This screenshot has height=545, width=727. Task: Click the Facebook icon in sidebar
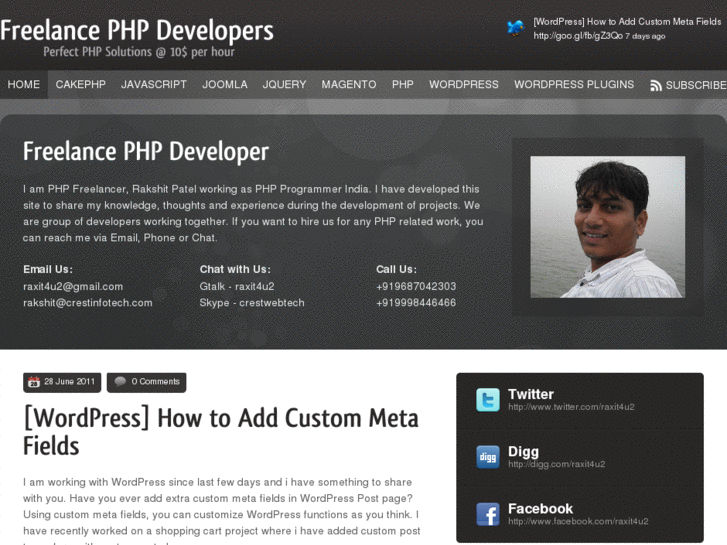pos(488,514)
